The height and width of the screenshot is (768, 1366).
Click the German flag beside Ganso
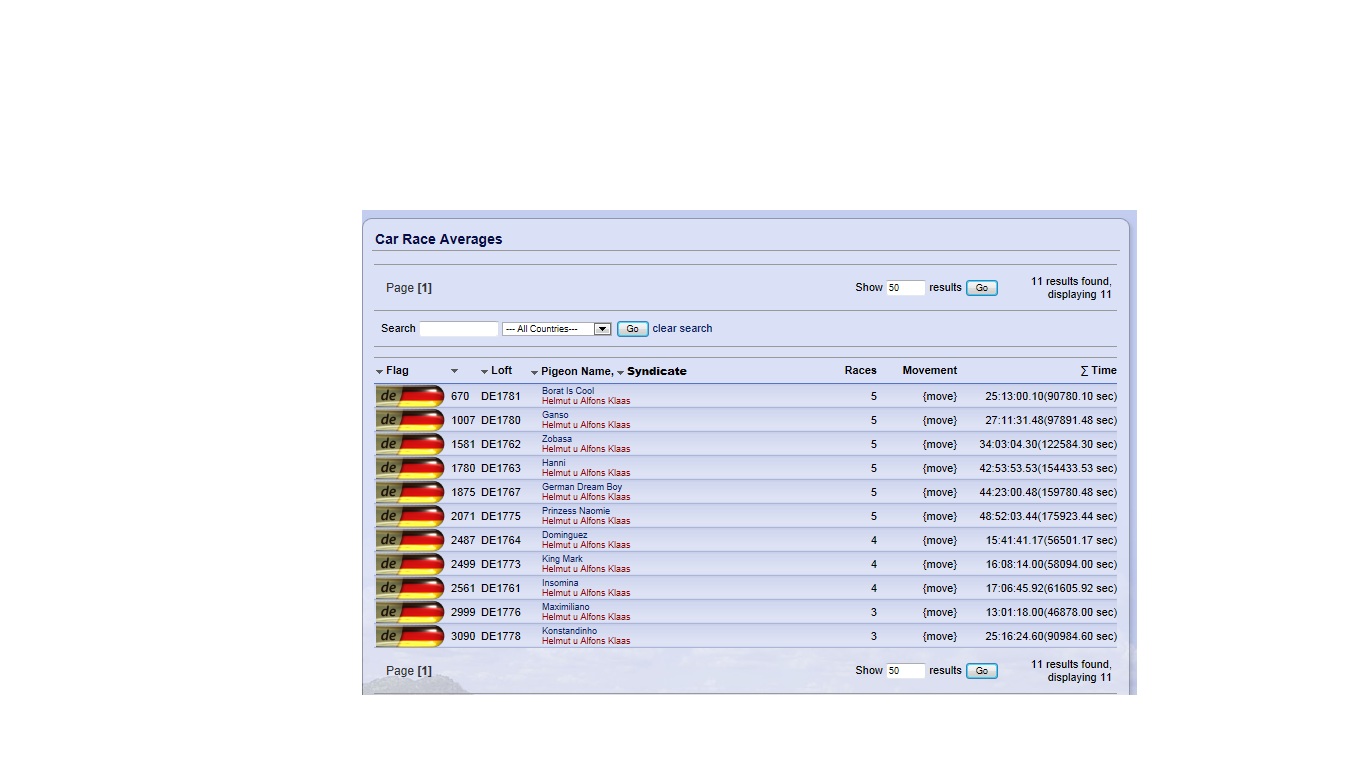tap(410, 420)
